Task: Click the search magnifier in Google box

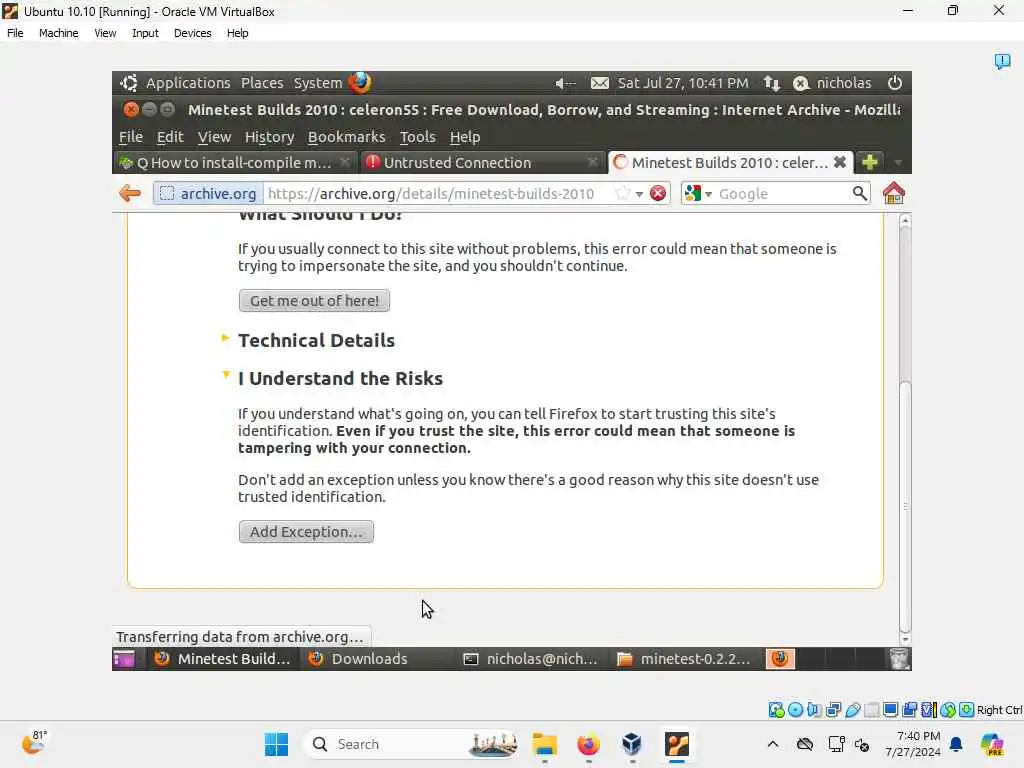Action: click(859, 193)
